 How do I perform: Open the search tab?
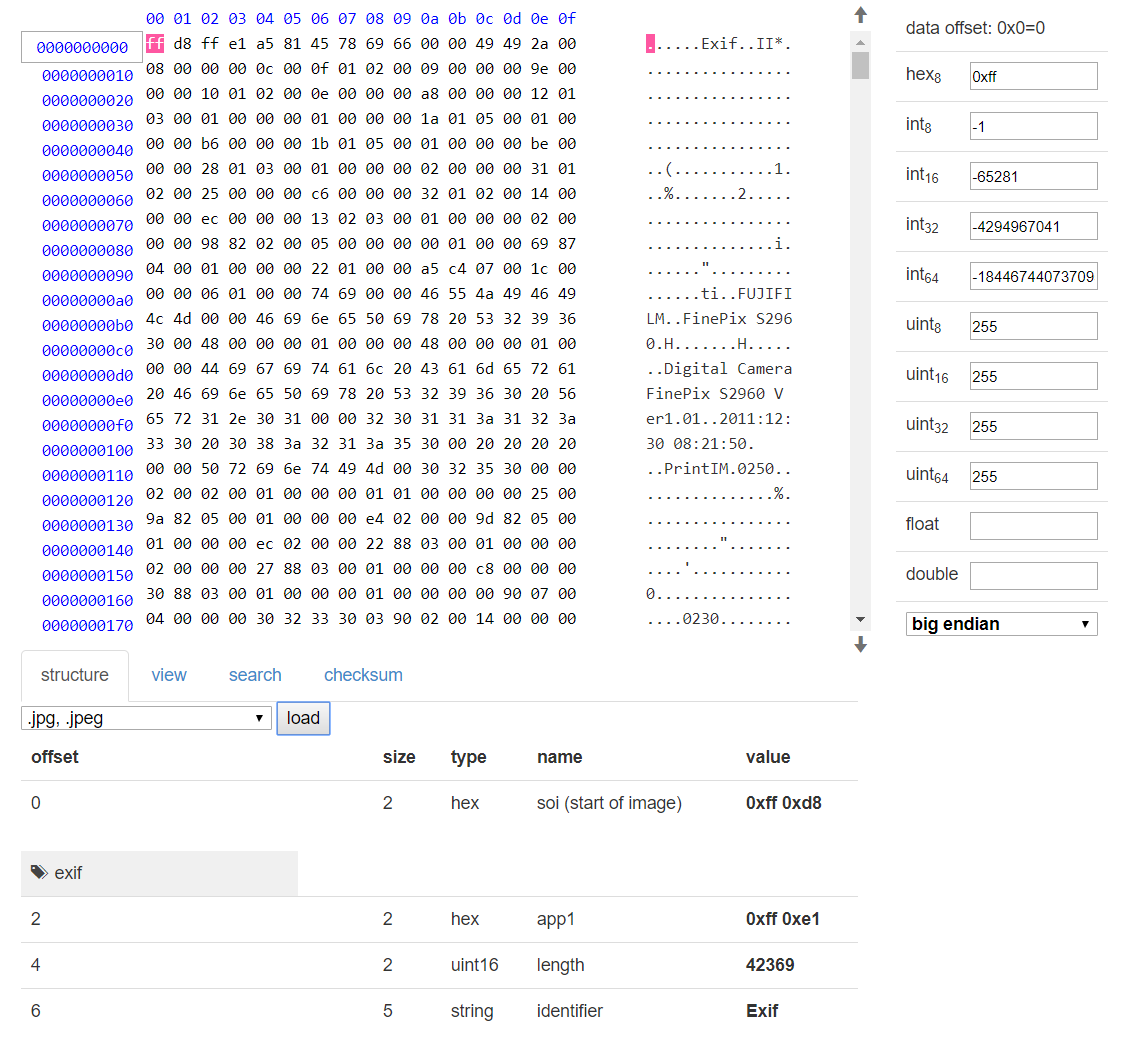click(255, 675)
